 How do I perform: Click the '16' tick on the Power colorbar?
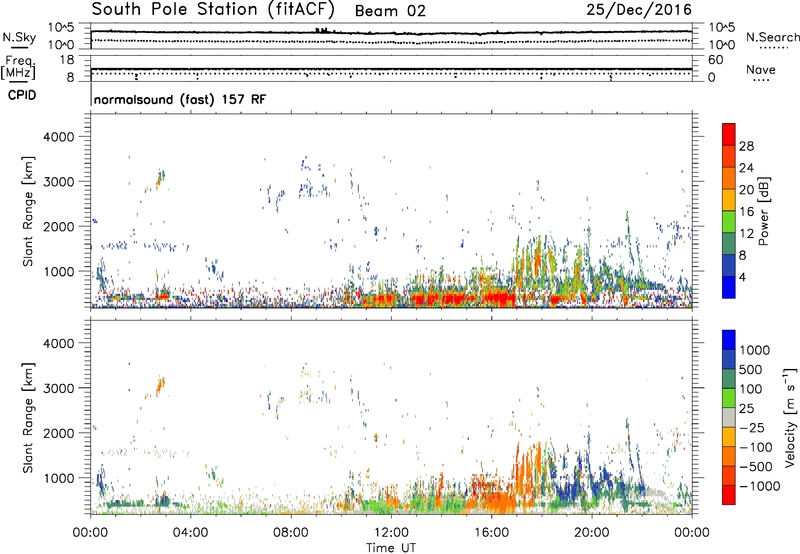tap(746, 212)
